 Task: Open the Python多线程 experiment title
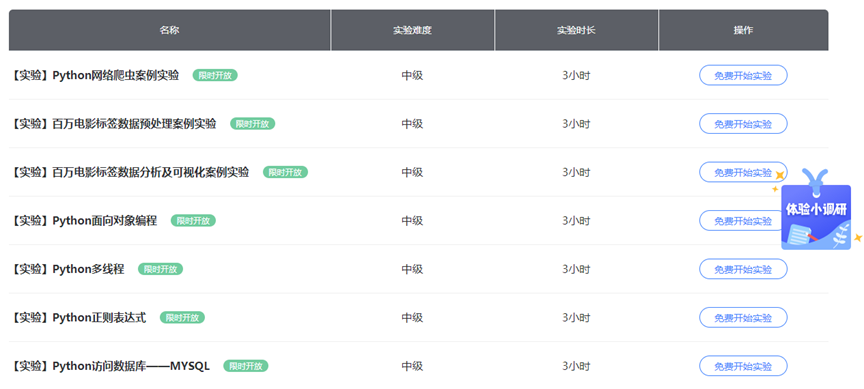coord(68,269)
